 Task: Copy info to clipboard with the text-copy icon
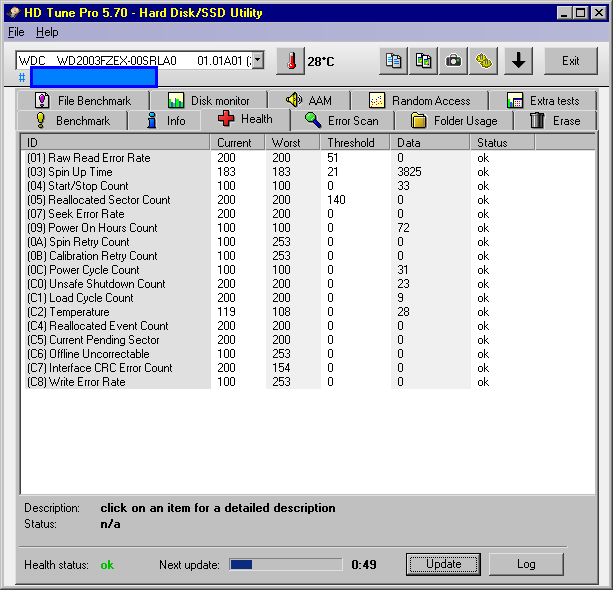393,61
